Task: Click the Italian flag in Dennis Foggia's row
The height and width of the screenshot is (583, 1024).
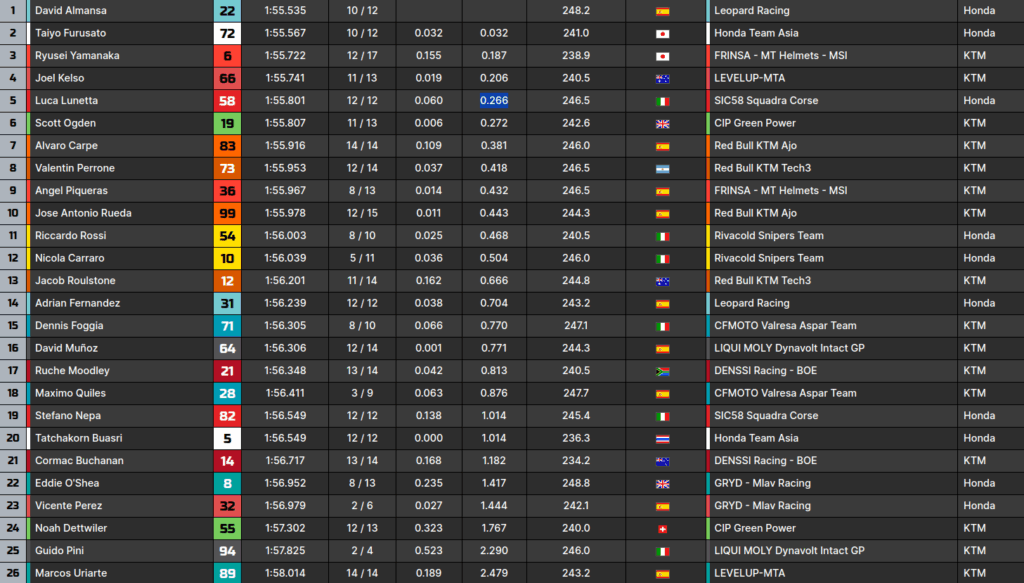Action: [662, 326]
